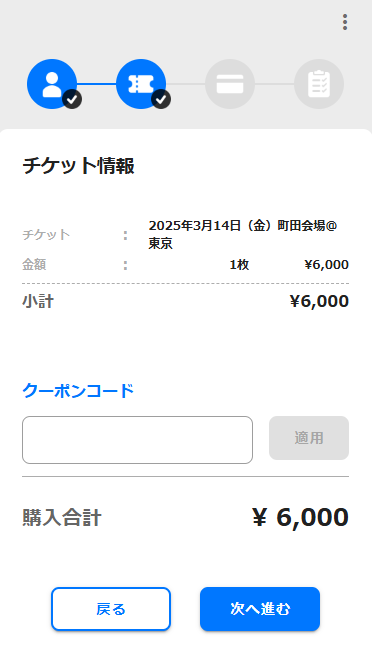Jump to the credit card payment step
Screen dimensions: 372x665
230,84
